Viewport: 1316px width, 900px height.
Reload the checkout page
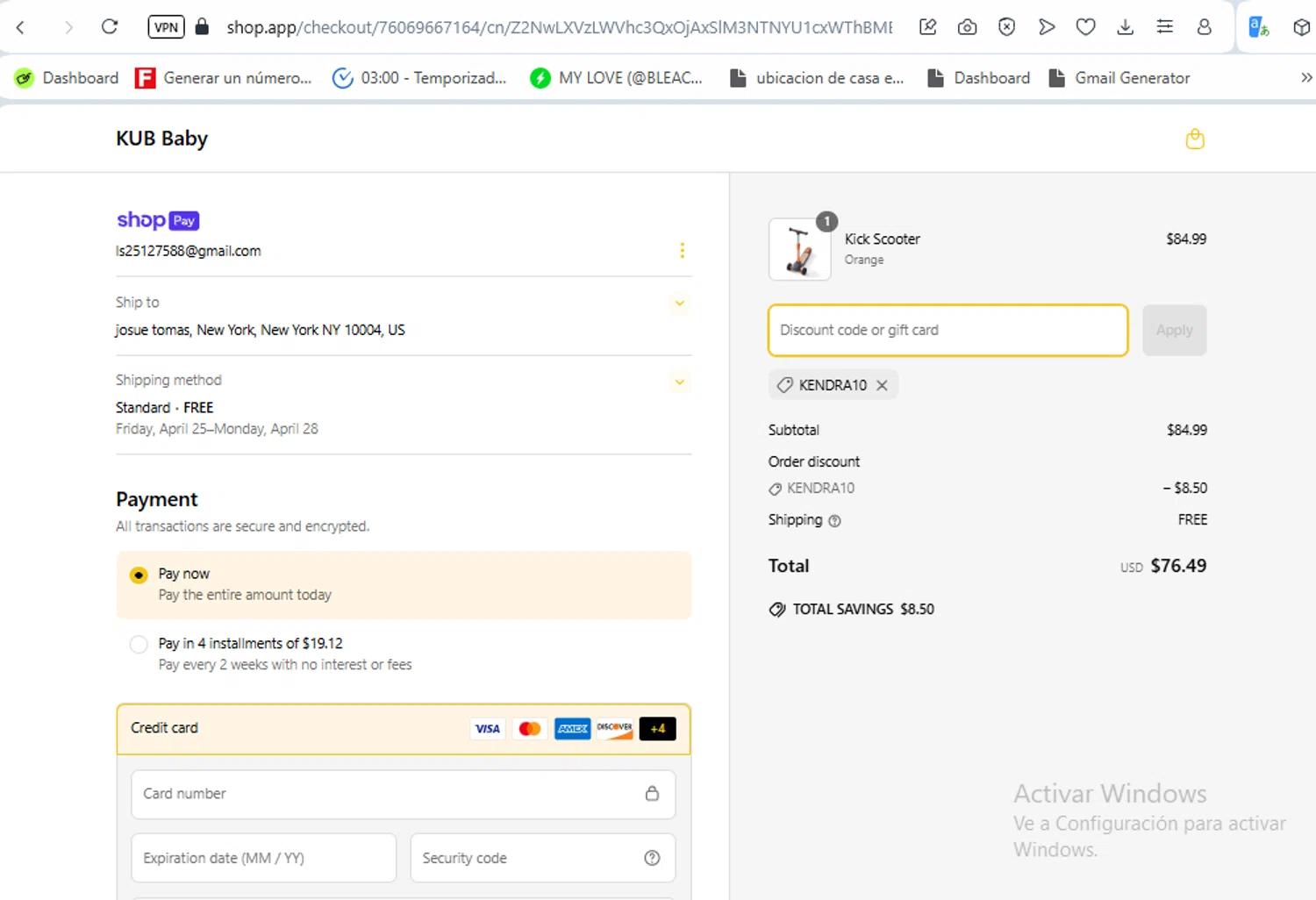coord(110,26)
